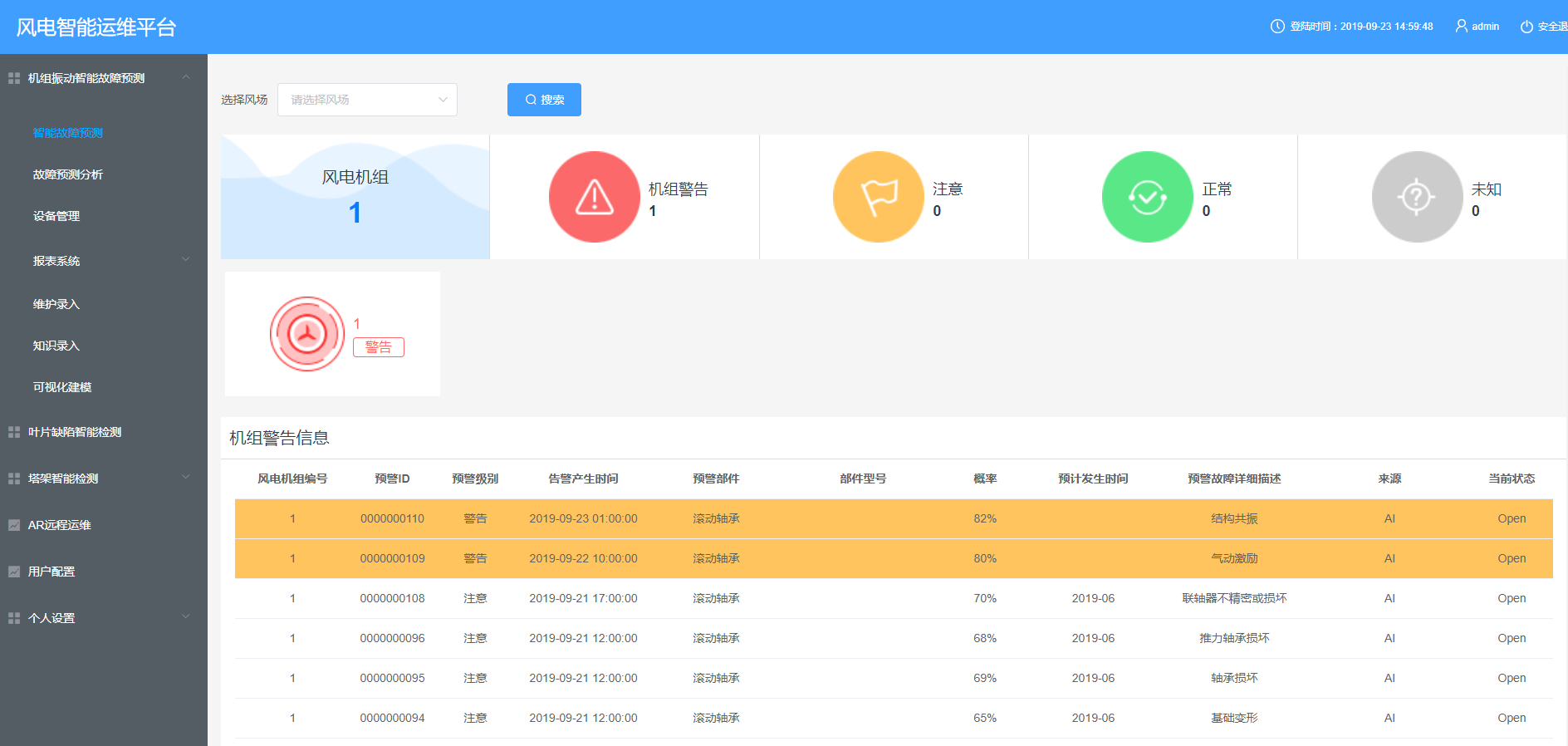This screenshot has height=746, width=1568.
Task: Expand the 报表系统 submenu arrow
Action: click(x=186, y=259)
